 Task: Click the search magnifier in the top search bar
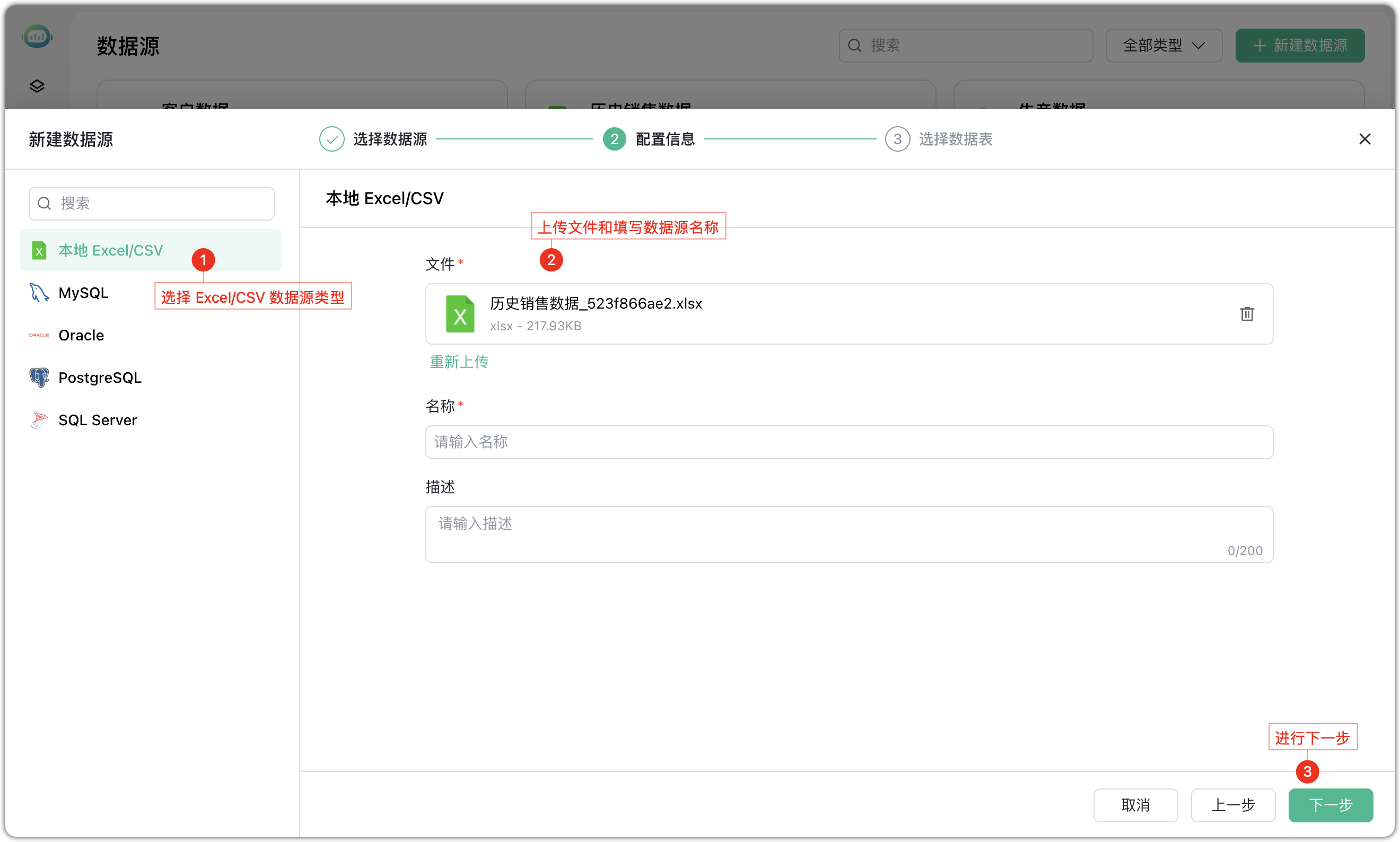coord(855,45)
